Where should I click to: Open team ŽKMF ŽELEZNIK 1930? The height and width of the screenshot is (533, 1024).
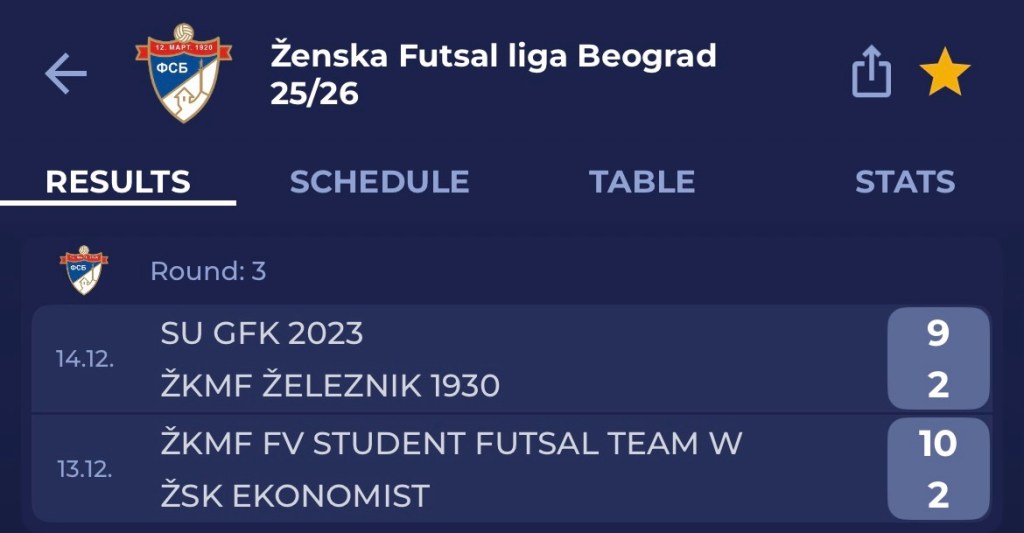coord(330,385)
